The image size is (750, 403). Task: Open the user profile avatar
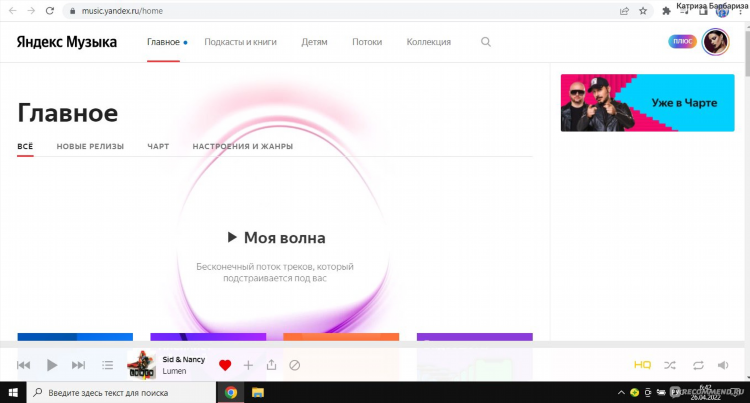(x=716, y=42)
